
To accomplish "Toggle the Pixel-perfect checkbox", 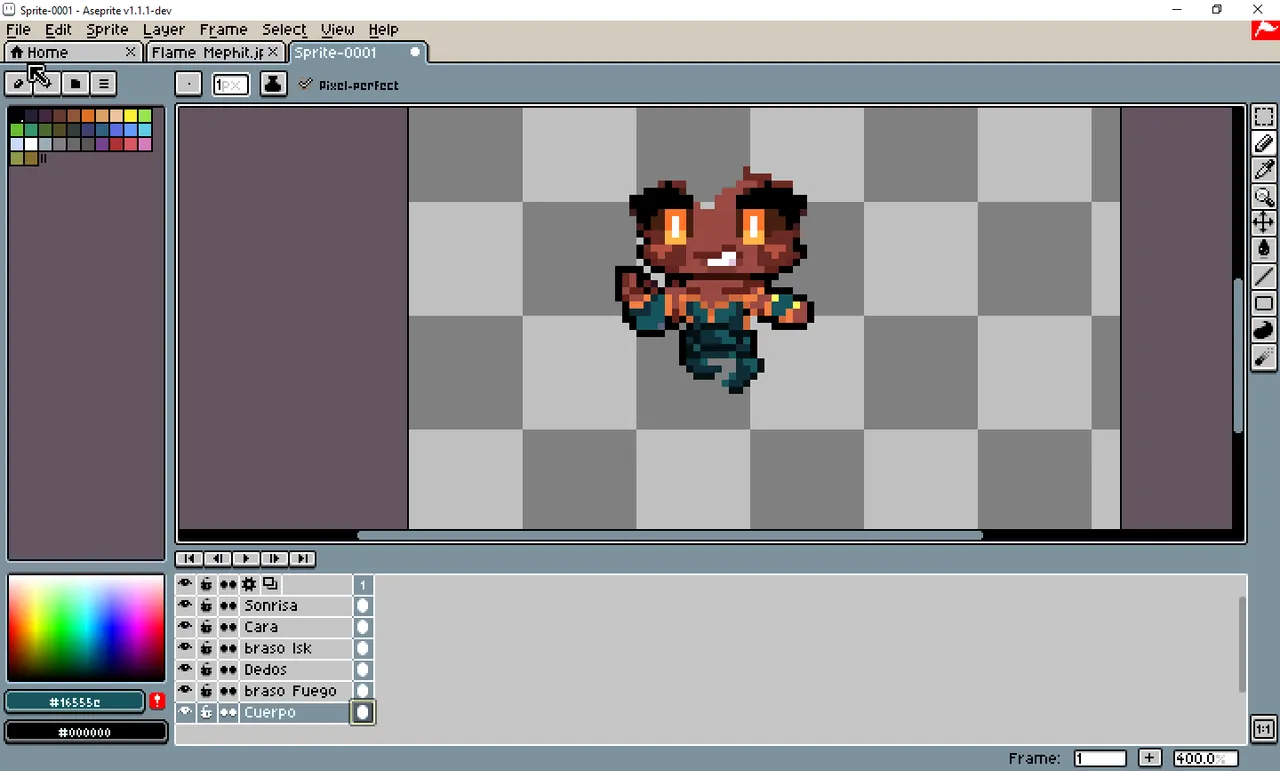I will point(348,85).
